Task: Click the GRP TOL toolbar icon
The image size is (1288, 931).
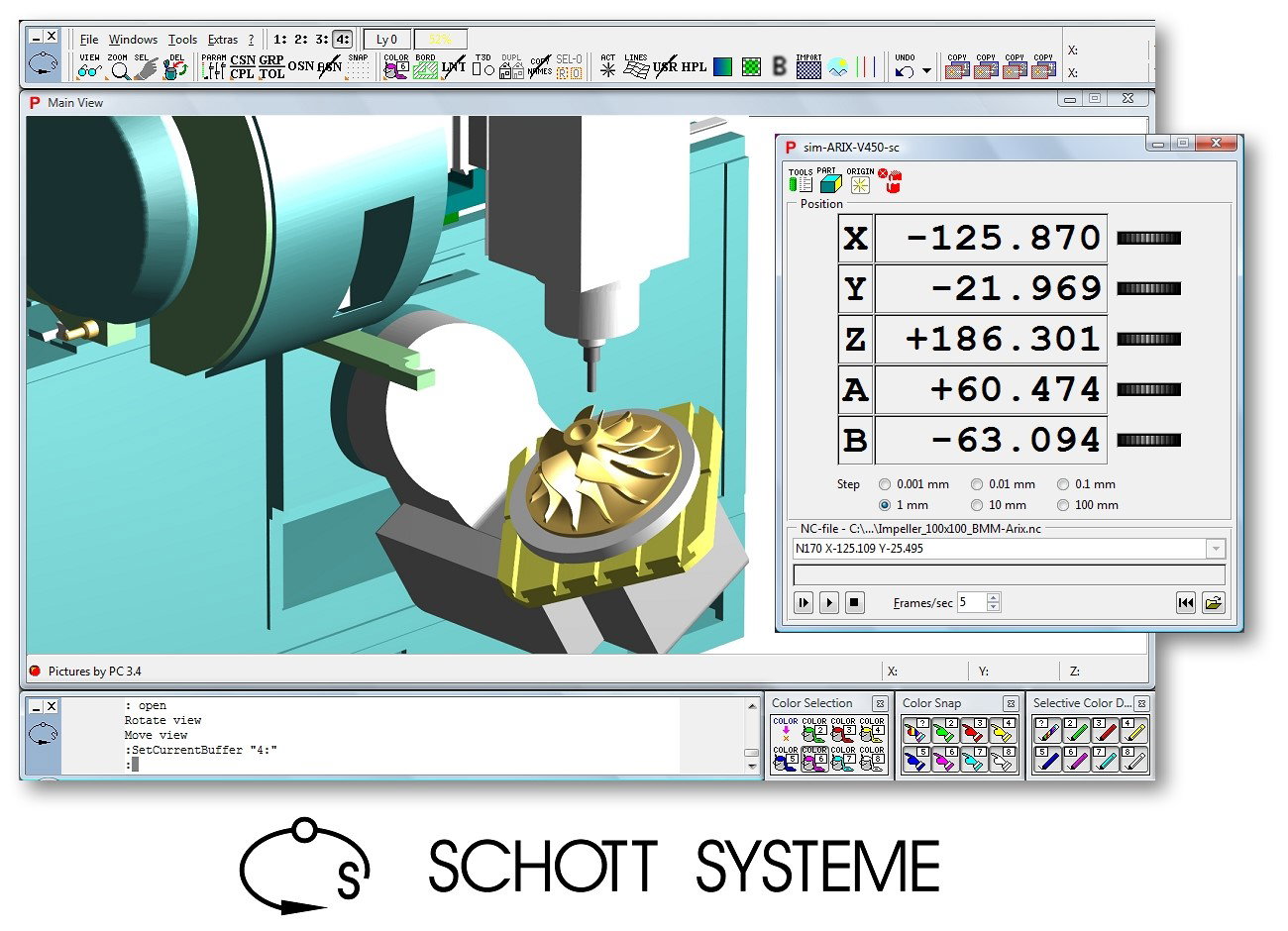Action: tap(271, 67)
